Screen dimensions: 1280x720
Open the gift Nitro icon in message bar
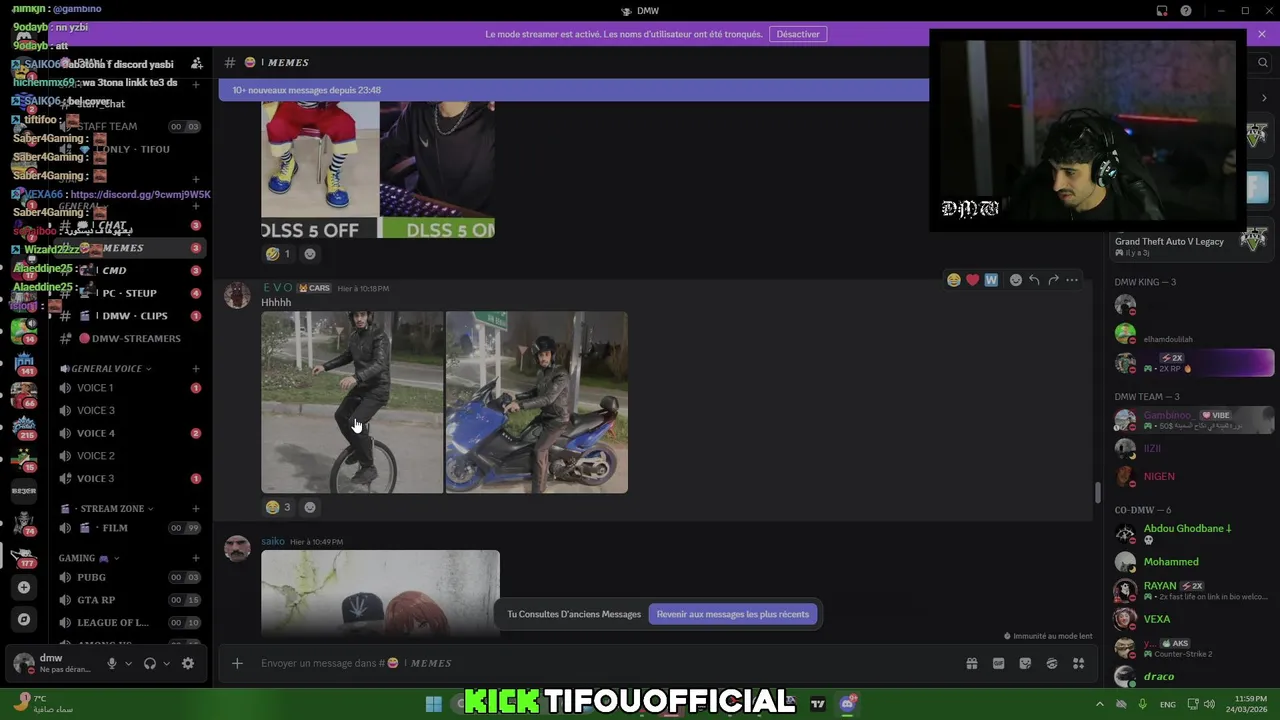tap(971, 663)
